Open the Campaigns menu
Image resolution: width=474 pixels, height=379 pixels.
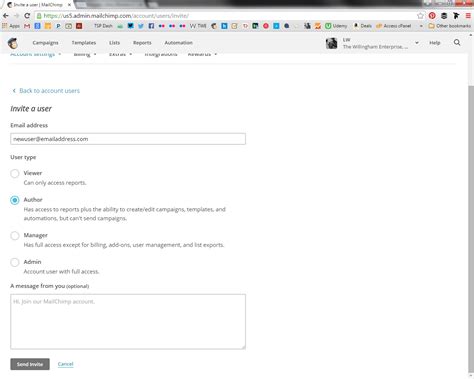(x=45, y=43)
